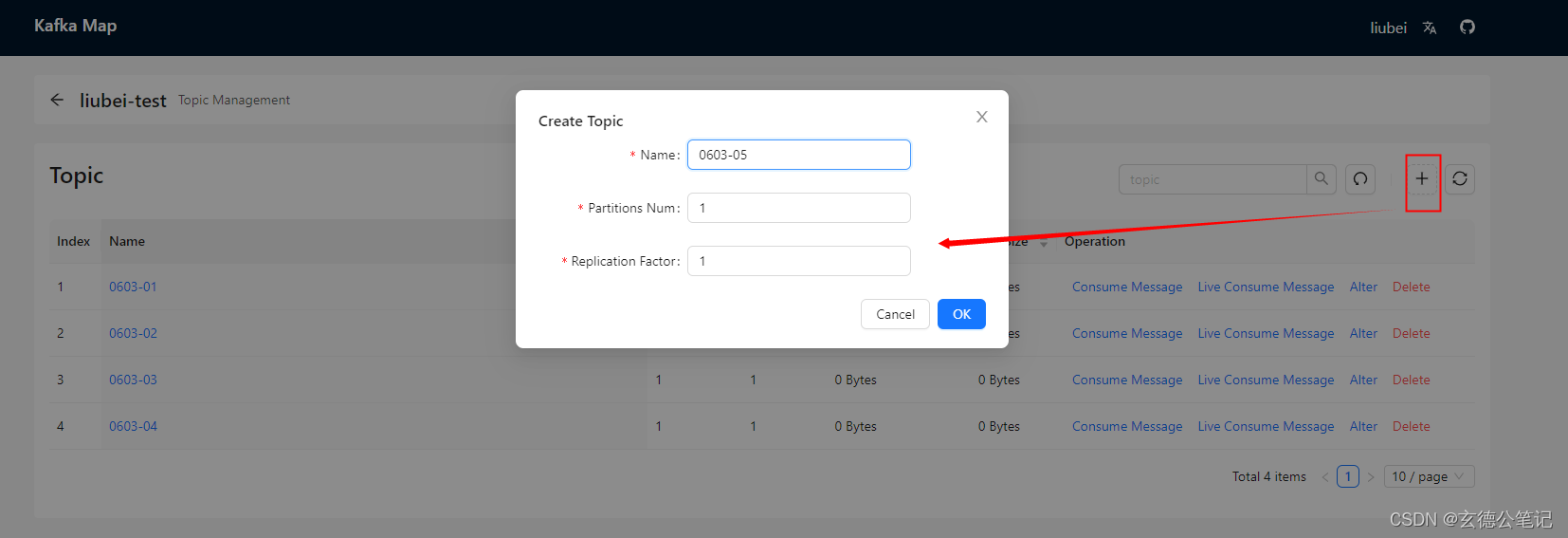Click the reset search circular arrow button
This screenshot has width=1568, height=538.
tap(1360, 178)
